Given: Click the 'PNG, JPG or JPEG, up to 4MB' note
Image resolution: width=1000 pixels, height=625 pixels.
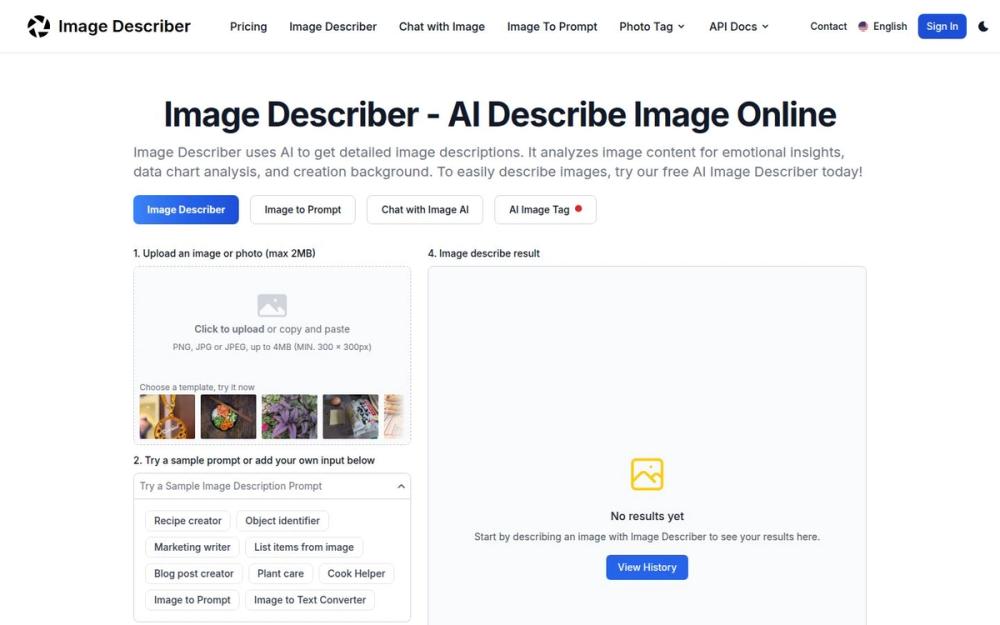Looking at the screenshot, I should click(272, 347).
